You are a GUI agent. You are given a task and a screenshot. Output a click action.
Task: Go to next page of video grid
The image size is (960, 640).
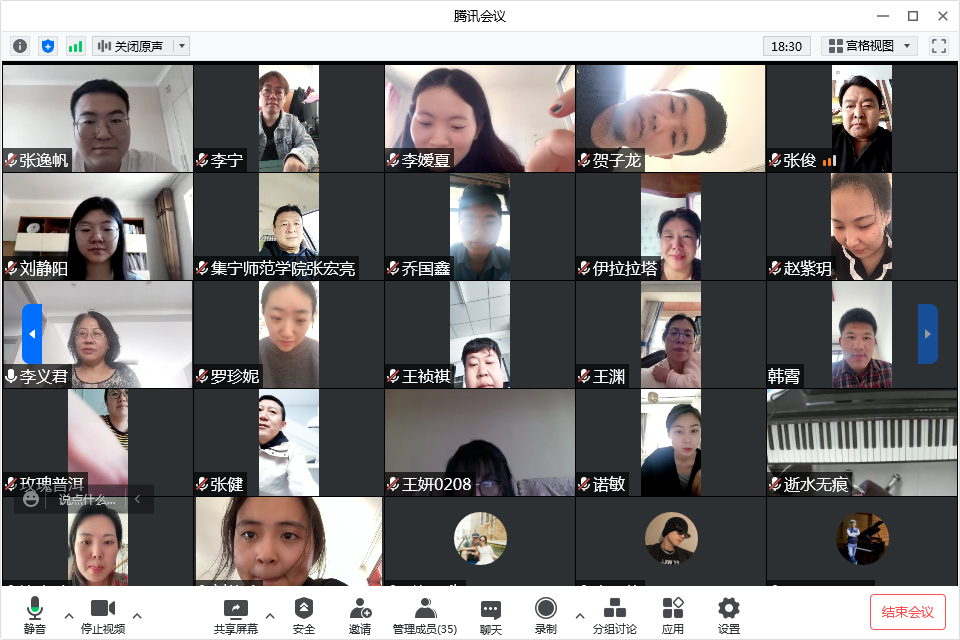point(927,334)
